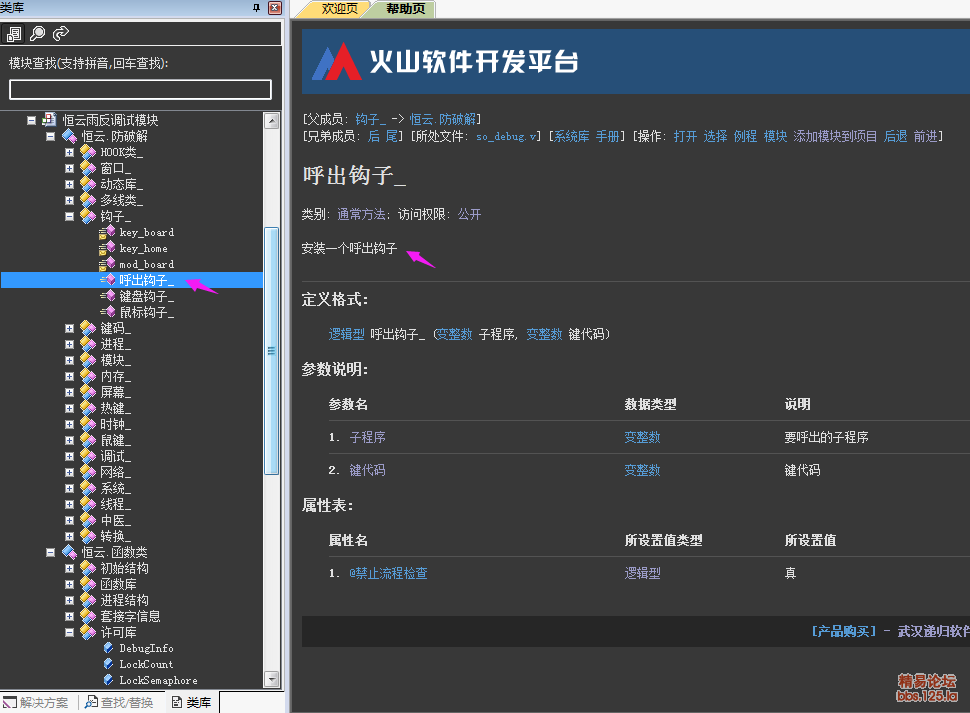Collapse the 恒云.函数类 tree node
The image size is (970, 713).
[x=50, y=552]
